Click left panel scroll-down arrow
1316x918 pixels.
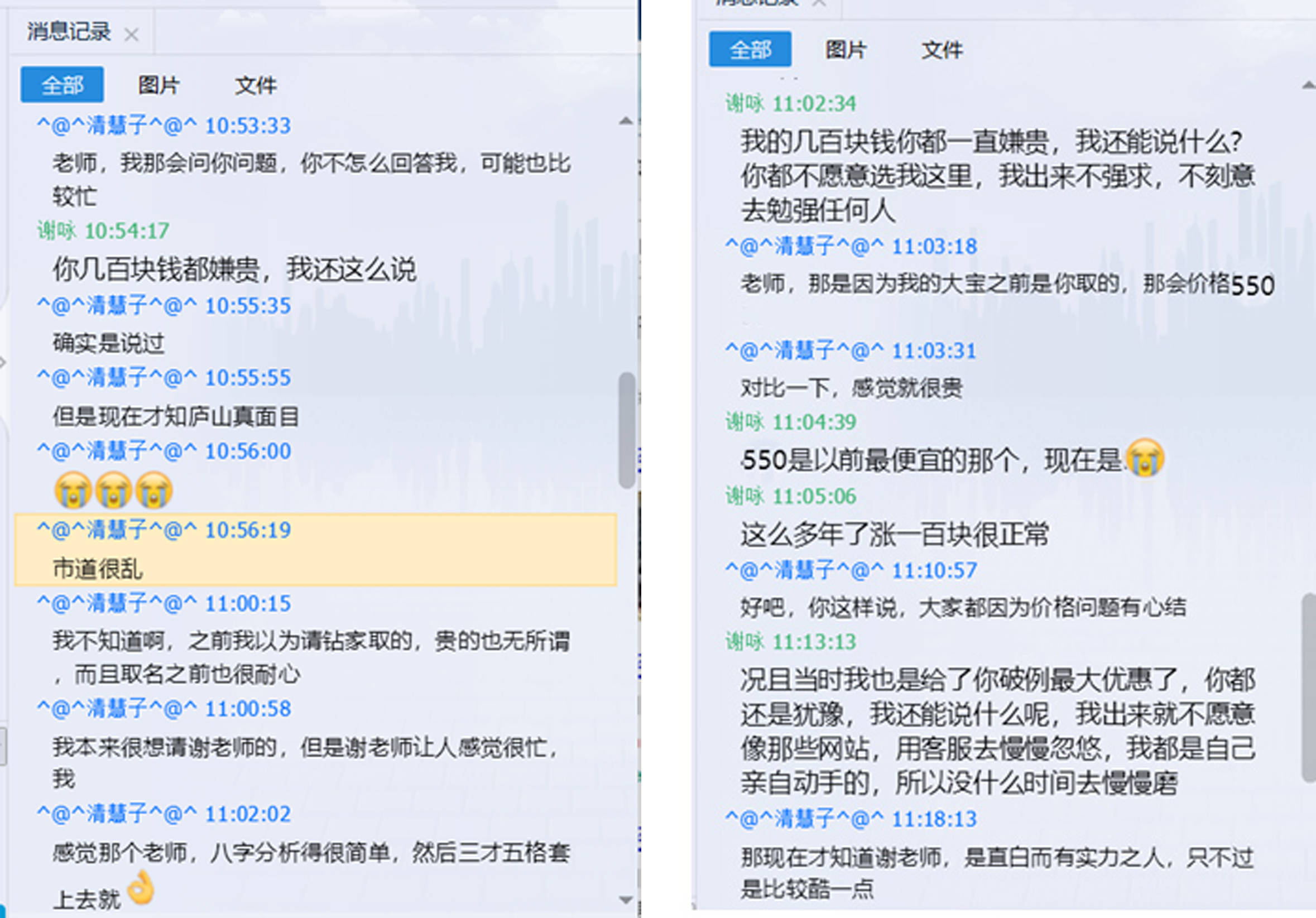click(626, 900)
